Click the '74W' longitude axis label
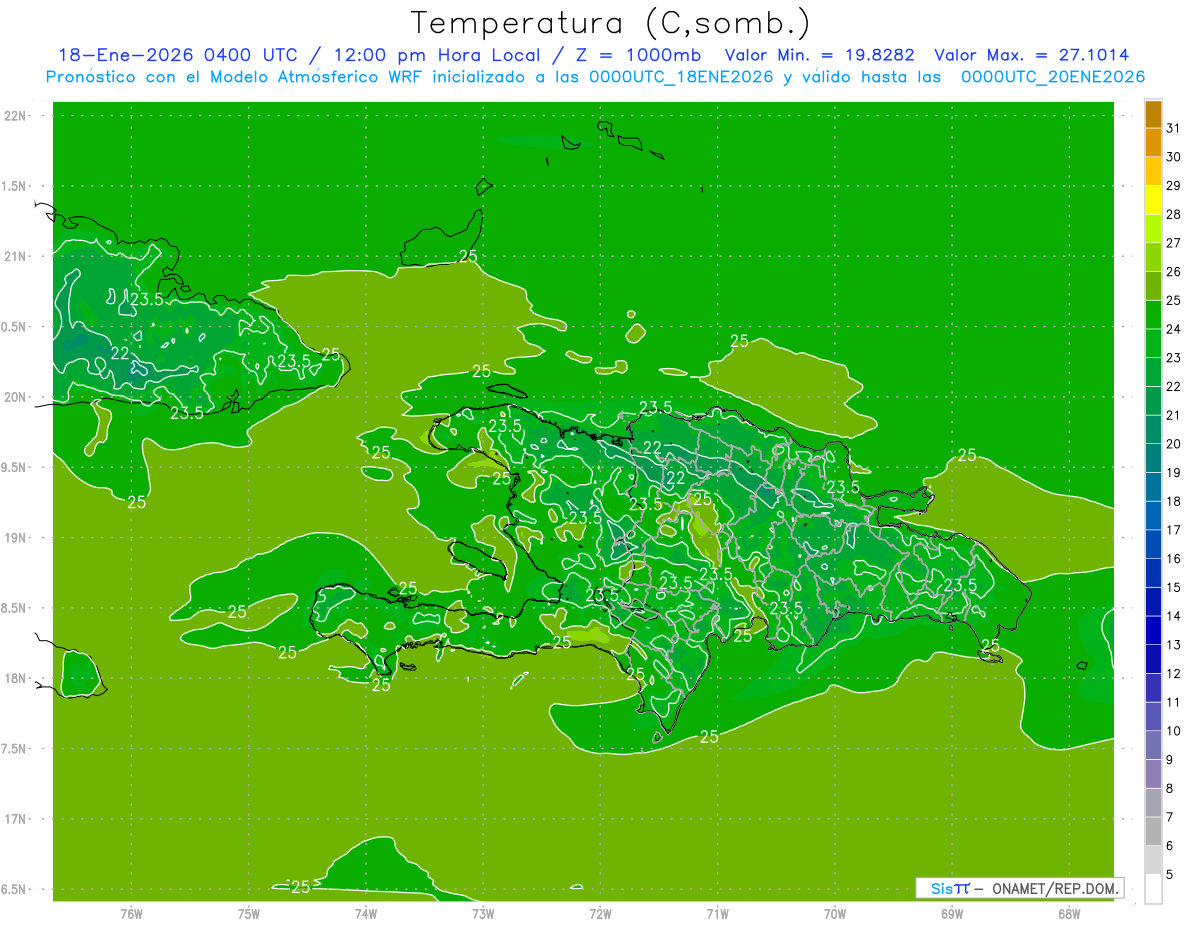 point(365,913)
